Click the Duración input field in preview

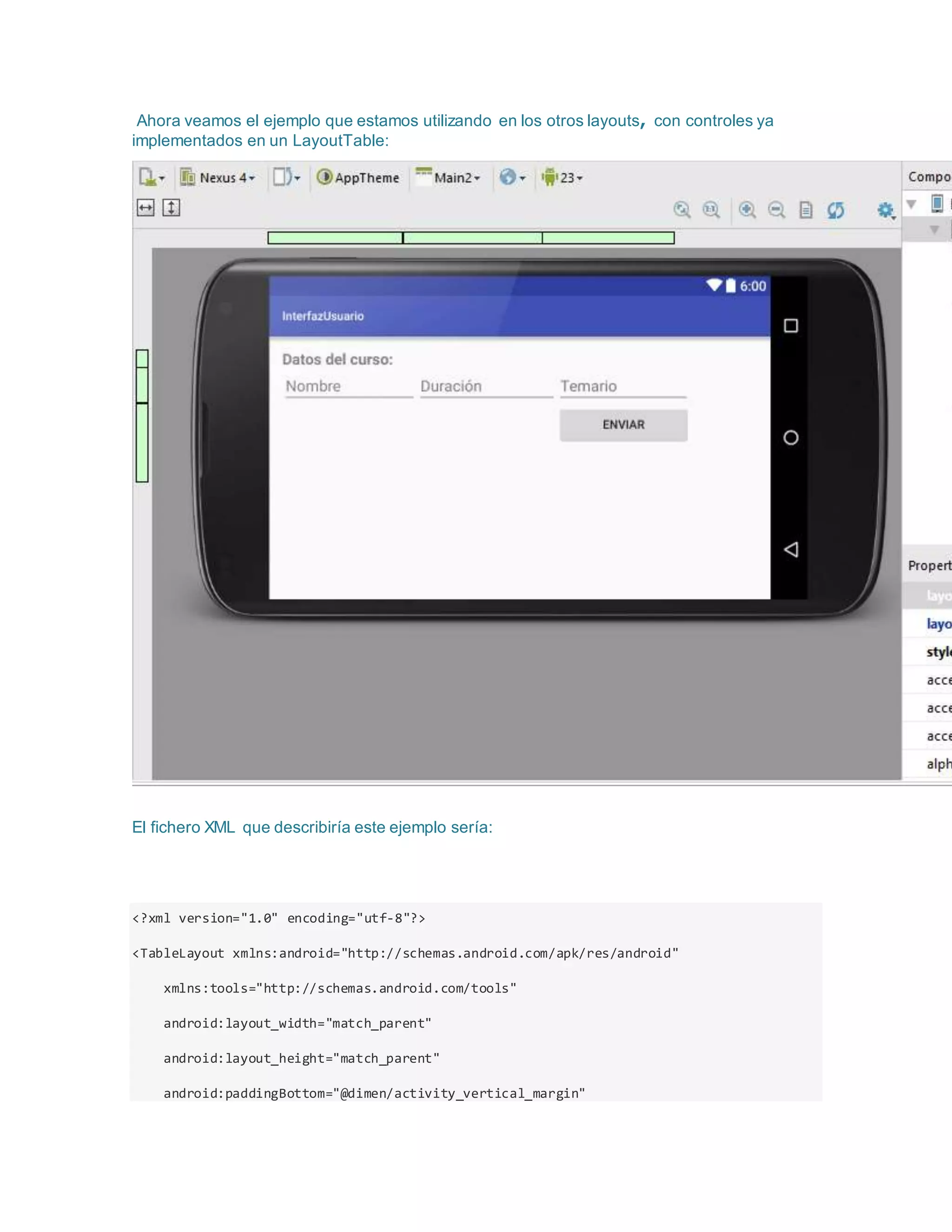pyautogui.click(x=486, y=387)
